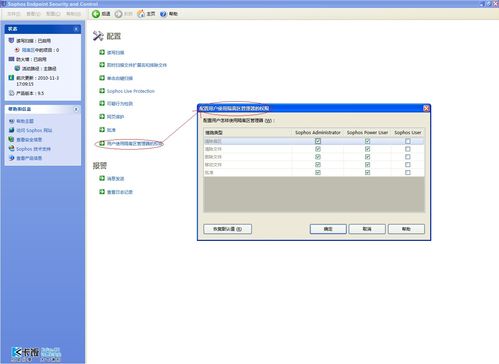Click the Home house icon in toolbar
Viewport: 499px width, 364px height.
141,14
